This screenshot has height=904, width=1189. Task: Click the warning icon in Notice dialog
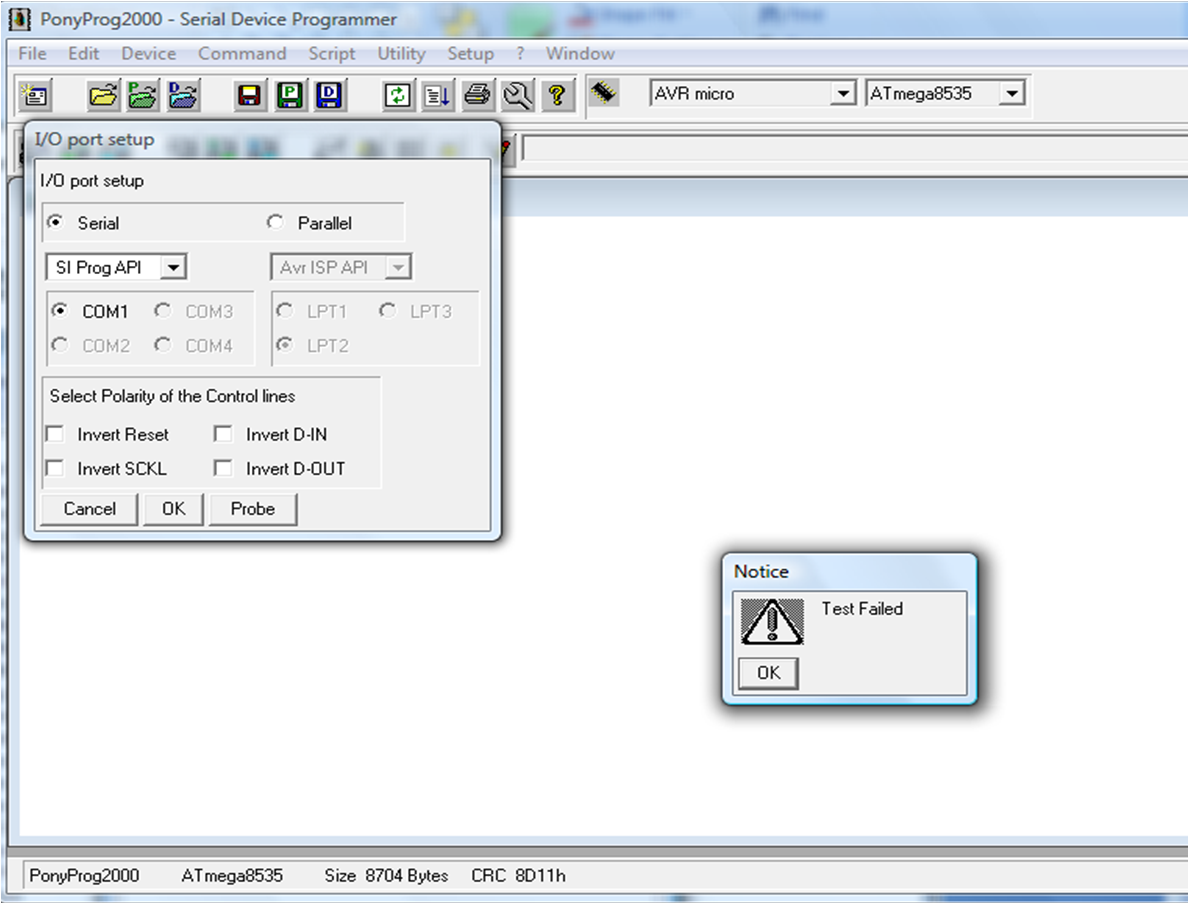[x=772, y=622]
